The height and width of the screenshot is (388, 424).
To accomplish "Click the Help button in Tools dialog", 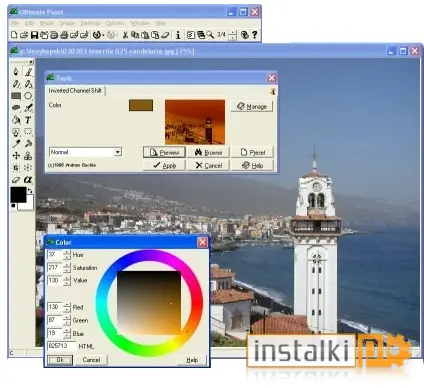I will click(x=252, y=165).
